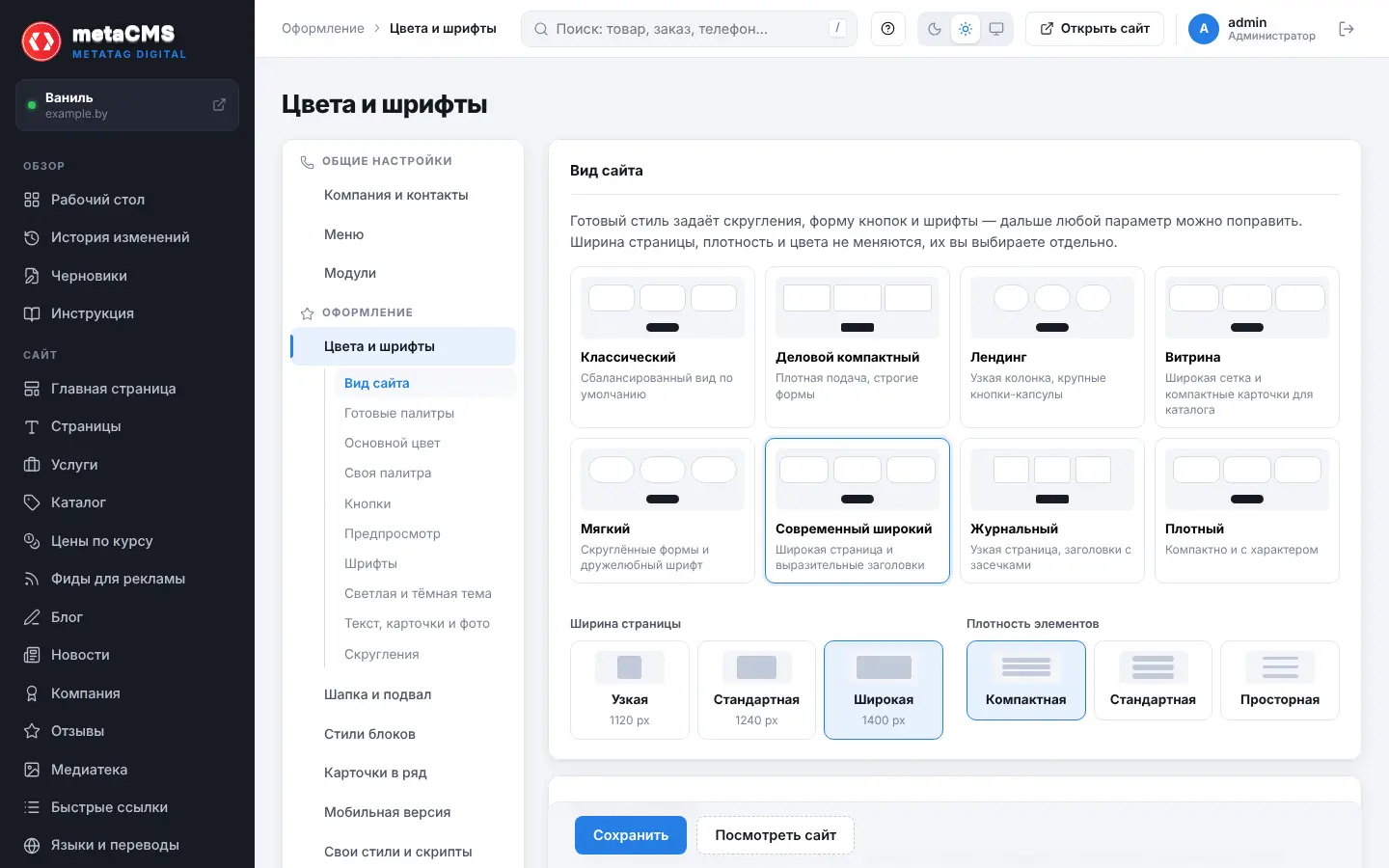Click the logout icon next to admin

[x=1347, y=29]
